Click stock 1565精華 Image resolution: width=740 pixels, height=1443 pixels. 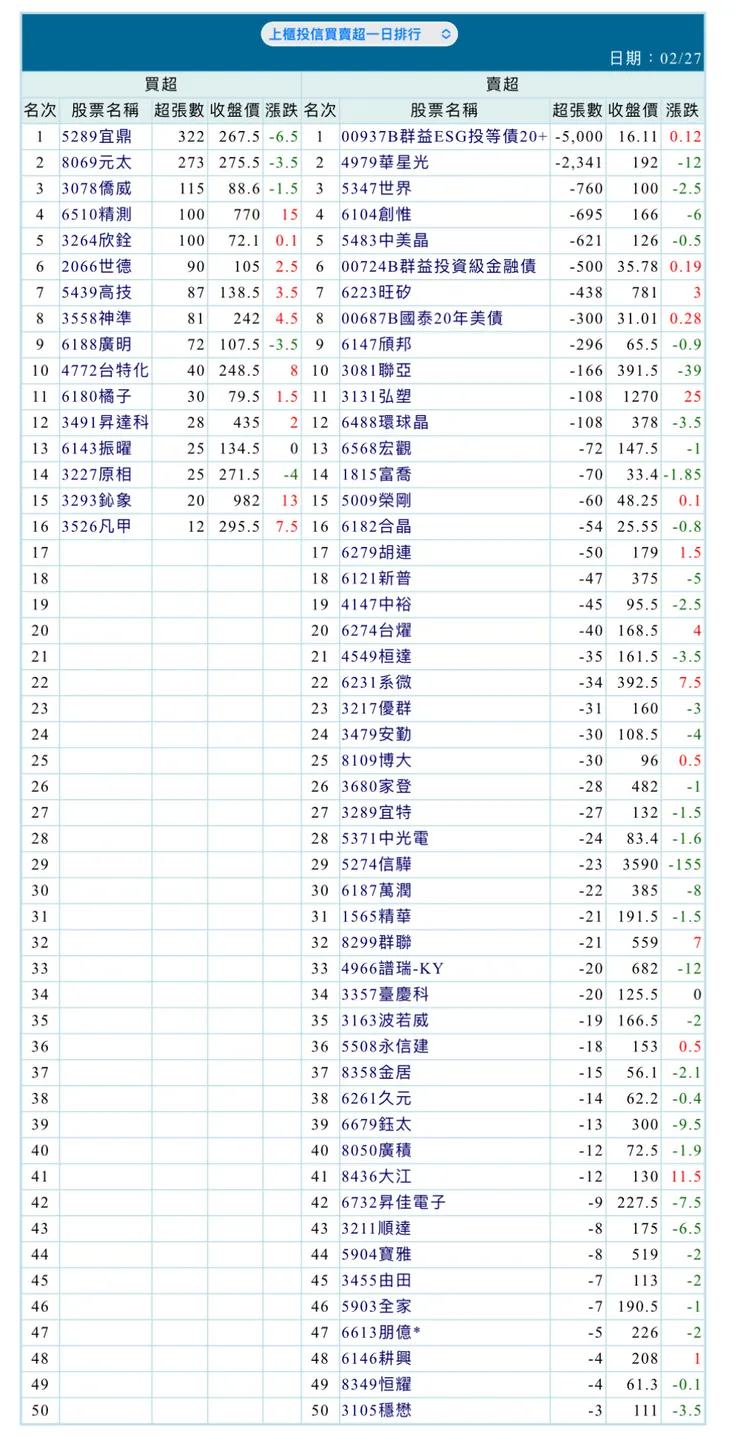[376, 916]
